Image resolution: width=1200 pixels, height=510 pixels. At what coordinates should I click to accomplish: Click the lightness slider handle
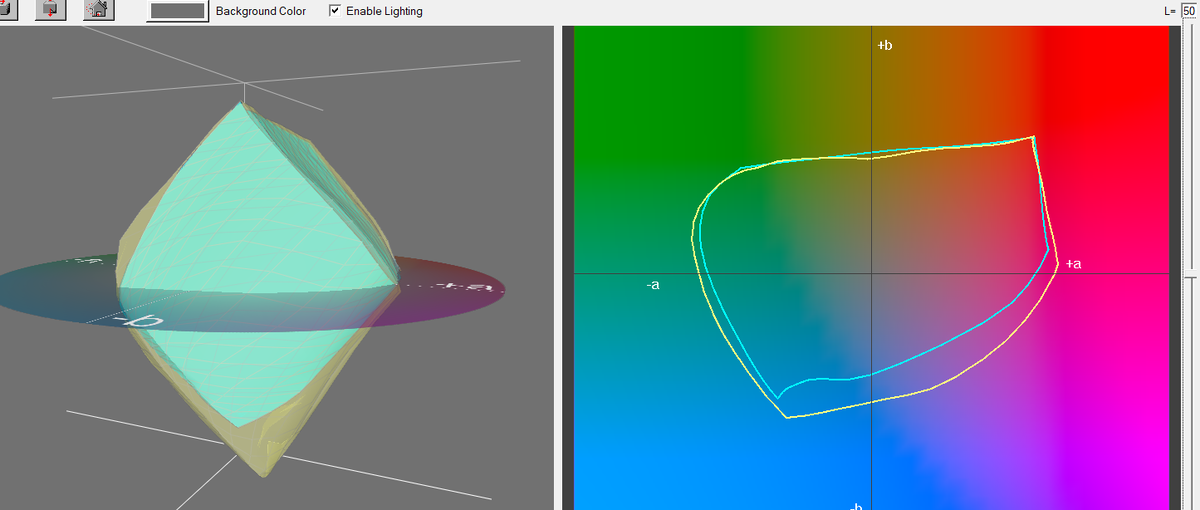pos(1190,271)
